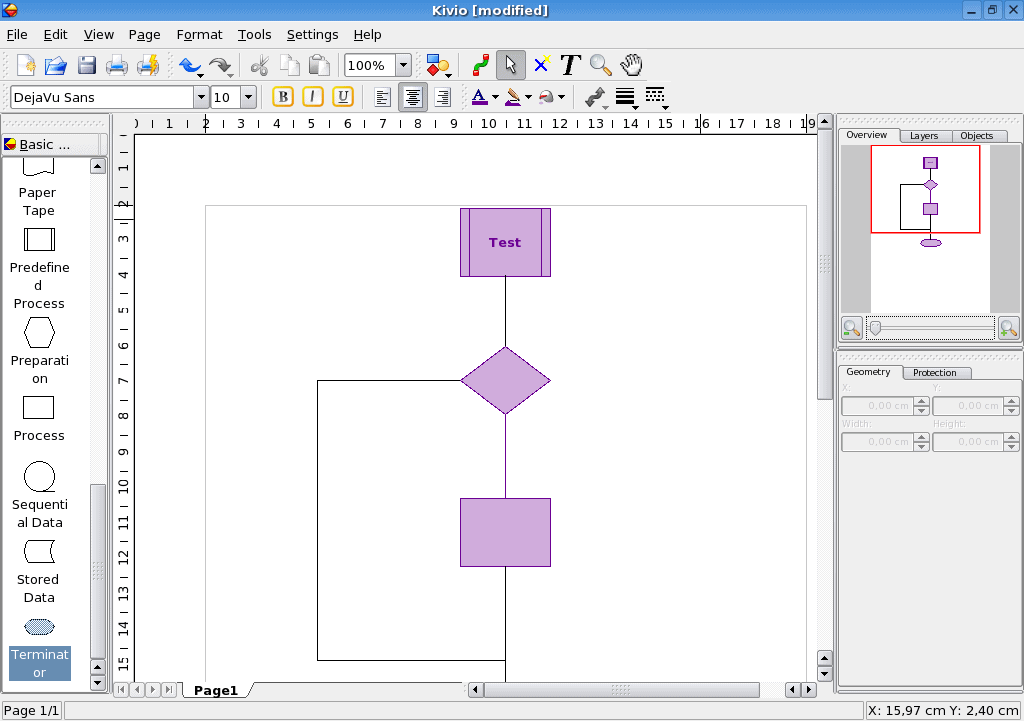This screenshot has width=1024, height=721.
Task: Switch to the Layers tab
Action: (923, 136)
